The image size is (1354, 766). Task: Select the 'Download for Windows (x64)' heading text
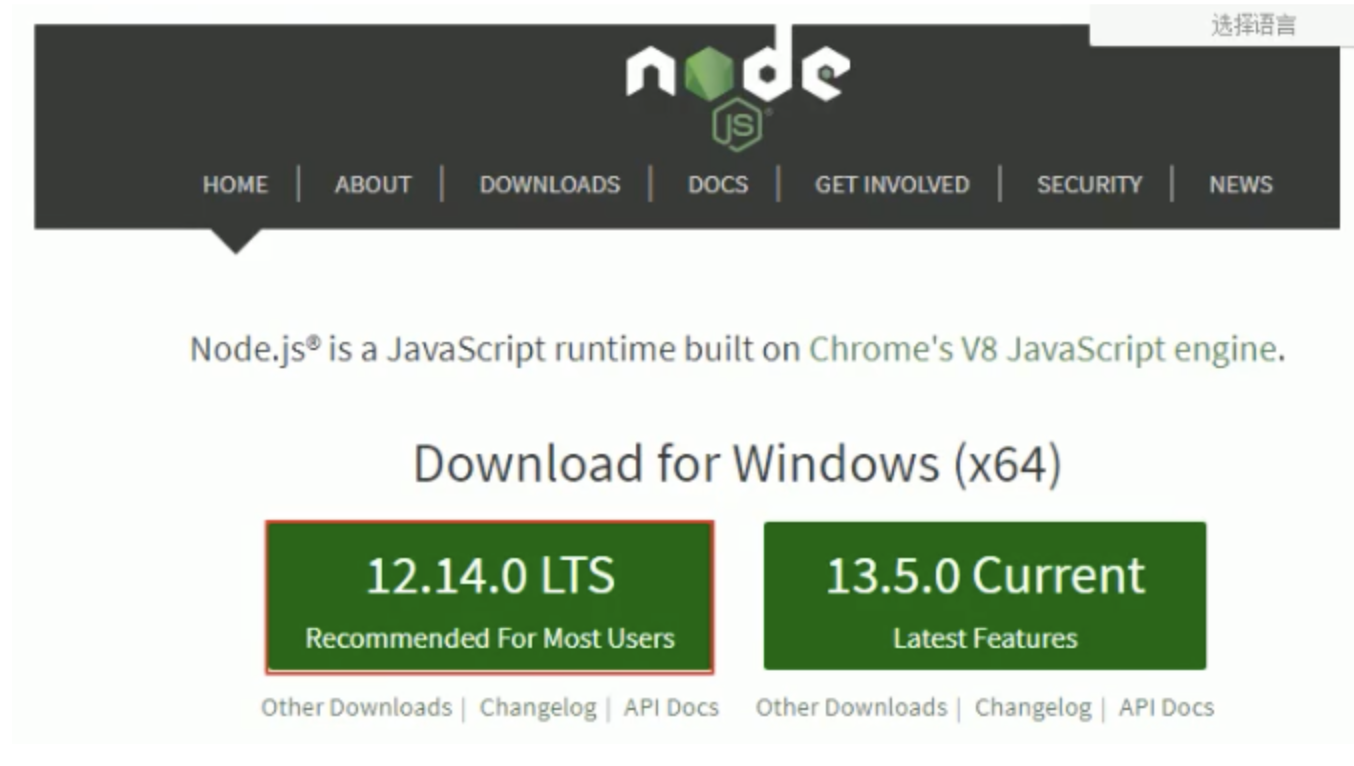[x=737, y=465]
